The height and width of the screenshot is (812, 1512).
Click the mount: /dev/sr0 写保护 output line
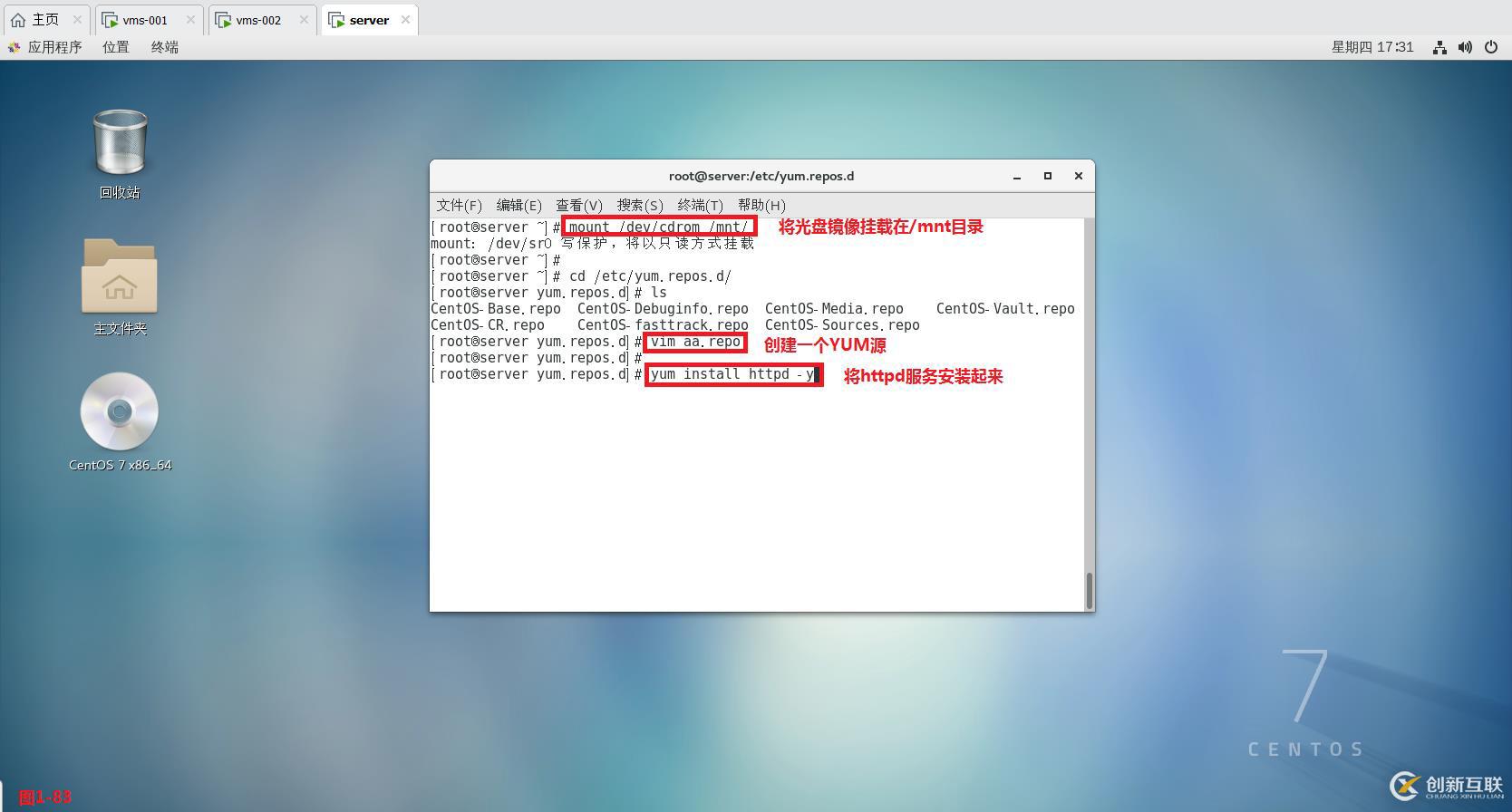[x=593, y=244]
